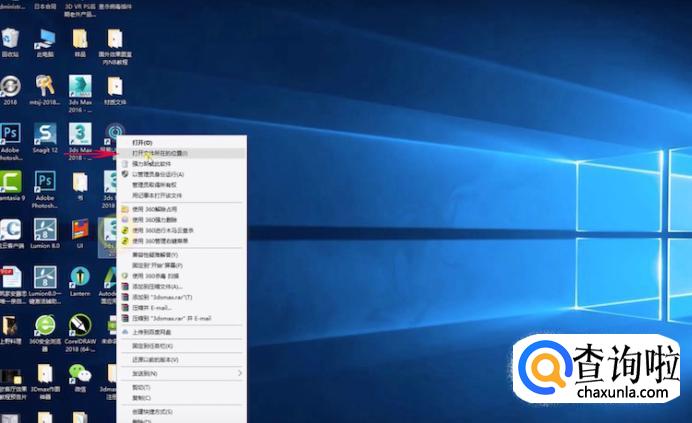Choose 添加到压缩文件(A)... menu entry

pyautogui.click(x=181, y=287)
